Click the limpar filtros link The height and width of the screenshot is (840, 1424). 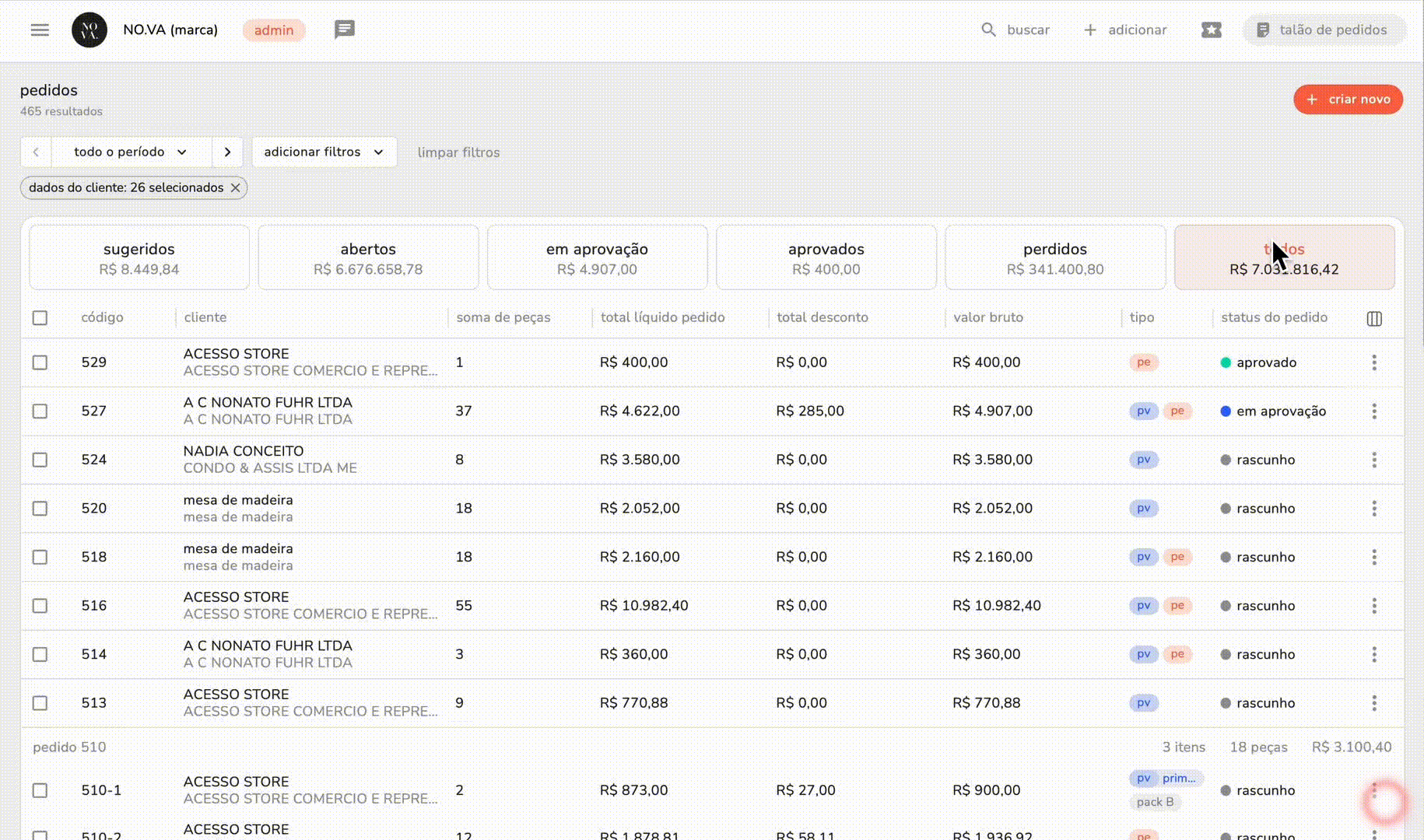click(458, 153)
